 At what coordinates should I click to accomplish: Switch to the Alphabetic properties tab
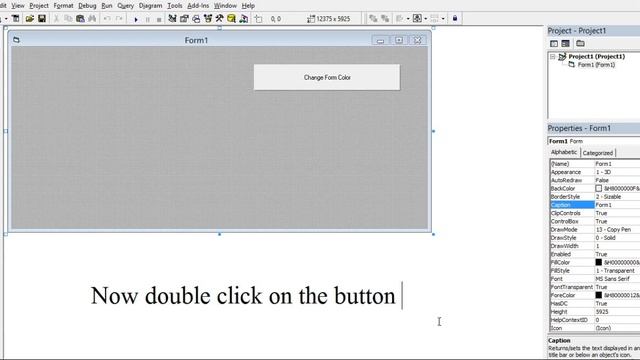(564, 152)
